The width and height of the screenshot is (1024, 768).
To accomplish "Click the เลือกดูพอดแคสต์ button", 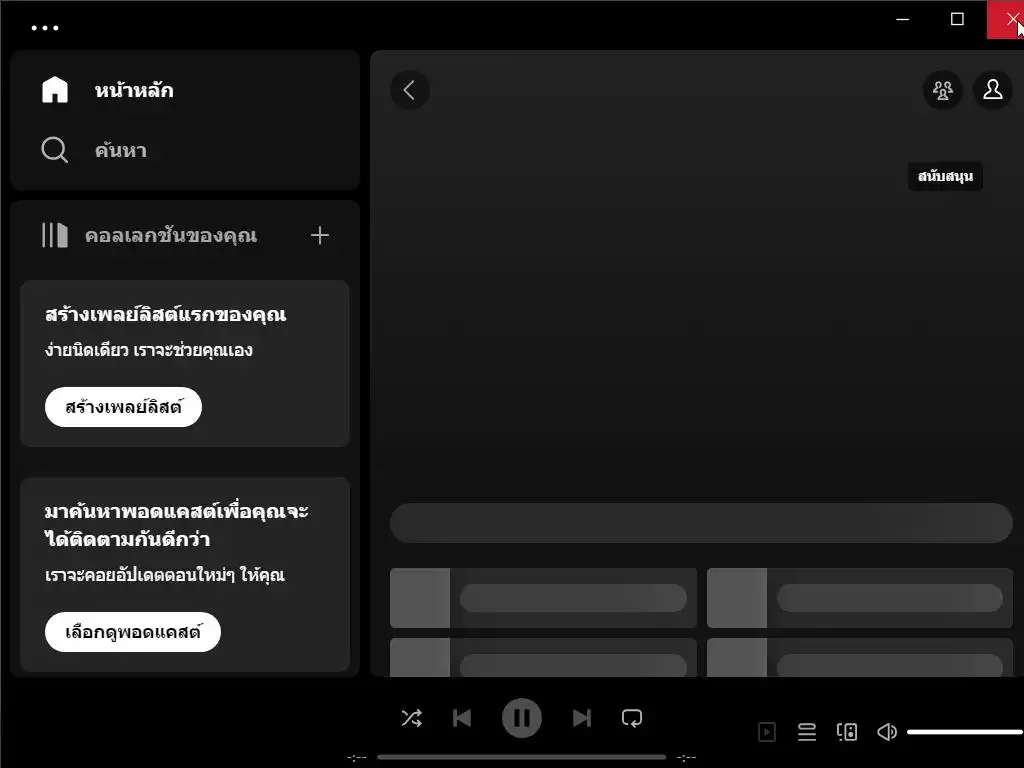I will point(133,632).
